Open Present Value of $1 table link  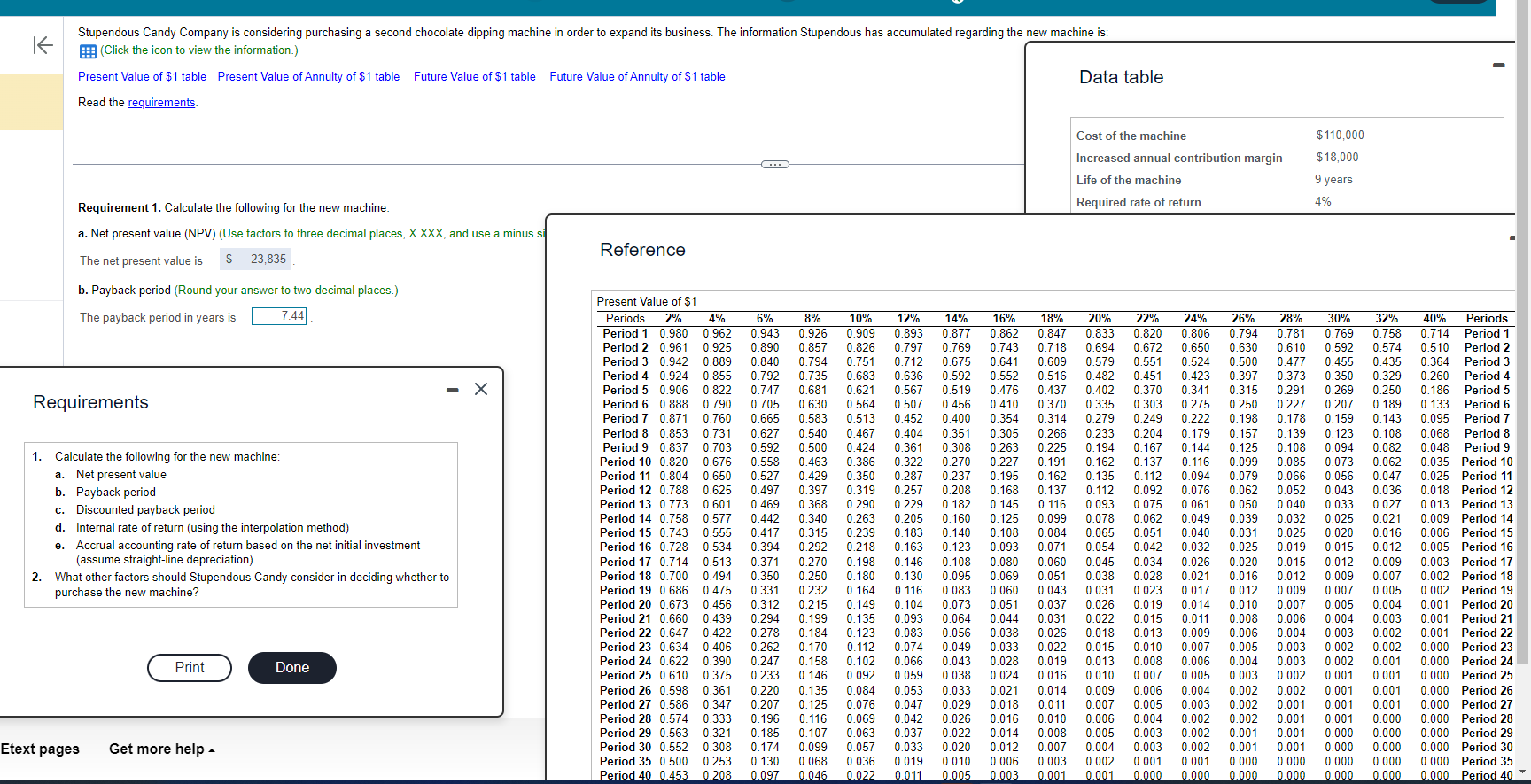(x=142, y=77)
